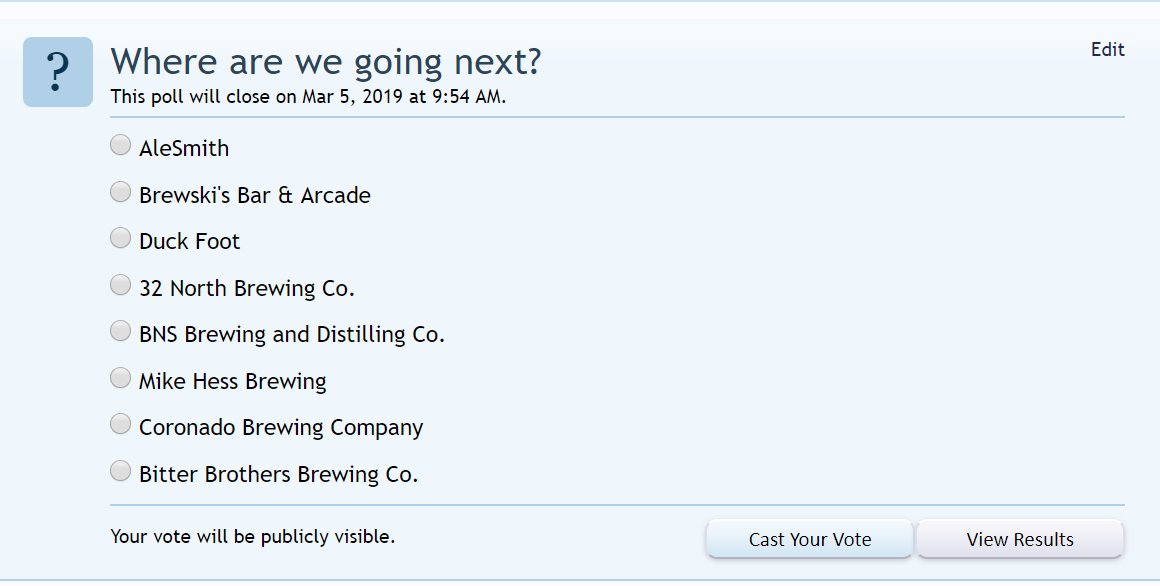Select Coronado Brewing Company radio circle
Screen dimensions: 1160x586
click(121, 424)
